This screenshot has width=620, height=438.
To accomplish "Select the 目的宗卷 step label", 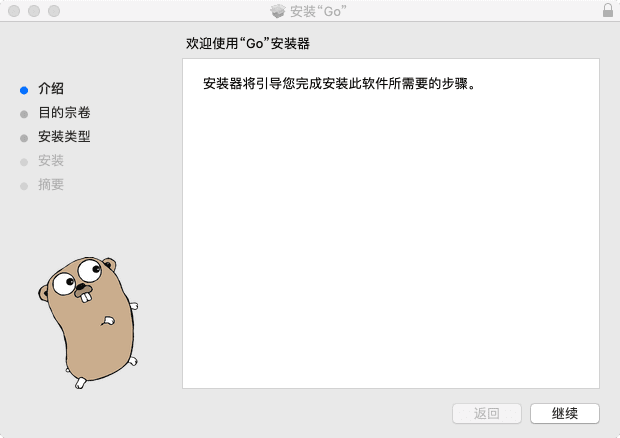I will pyautogui.click(x=64, y=113).
